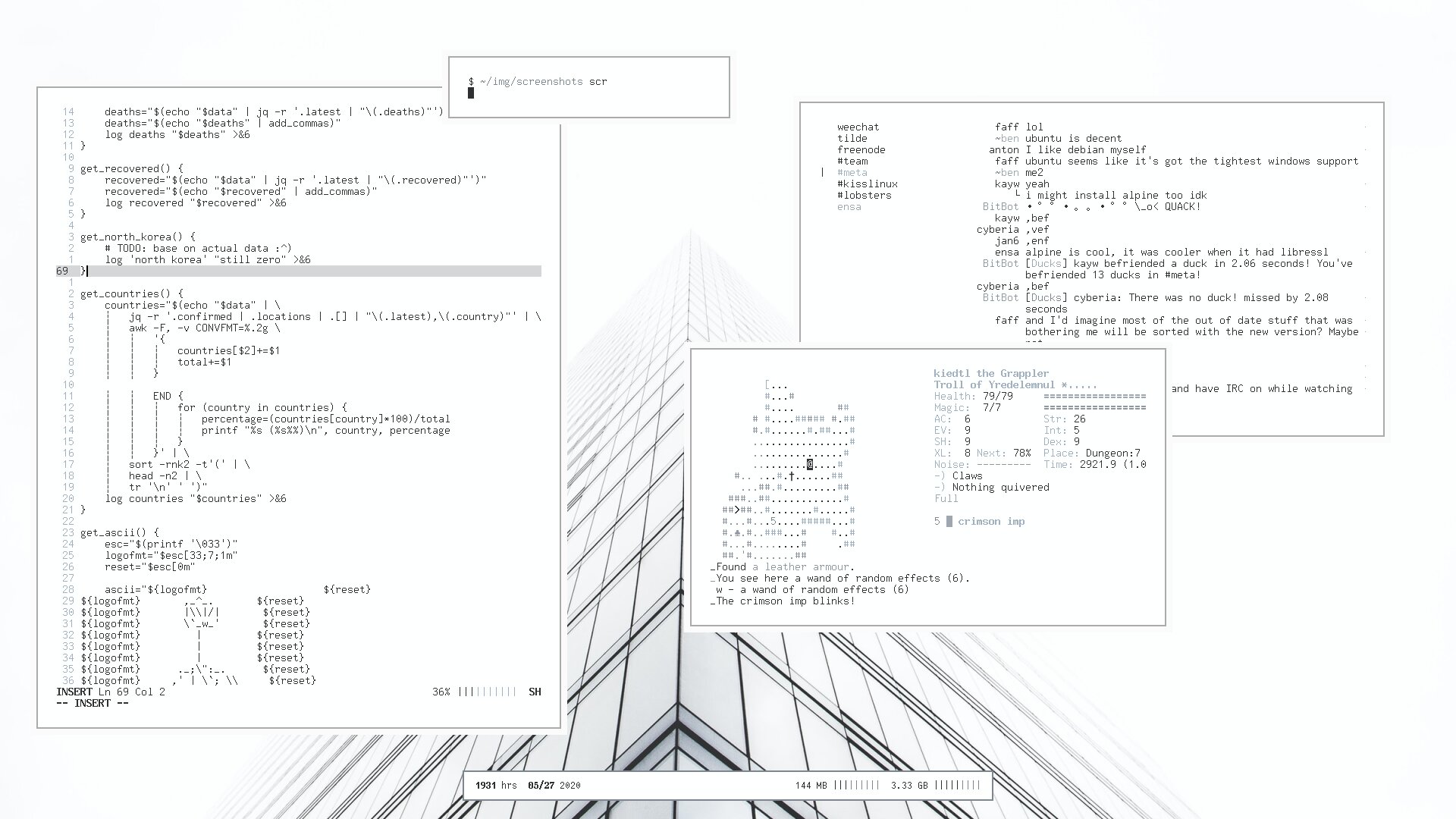1456x819 pixels.
Task: Click the player @ symbol on map
Action: pyautogui.click(x=810, y=464)
